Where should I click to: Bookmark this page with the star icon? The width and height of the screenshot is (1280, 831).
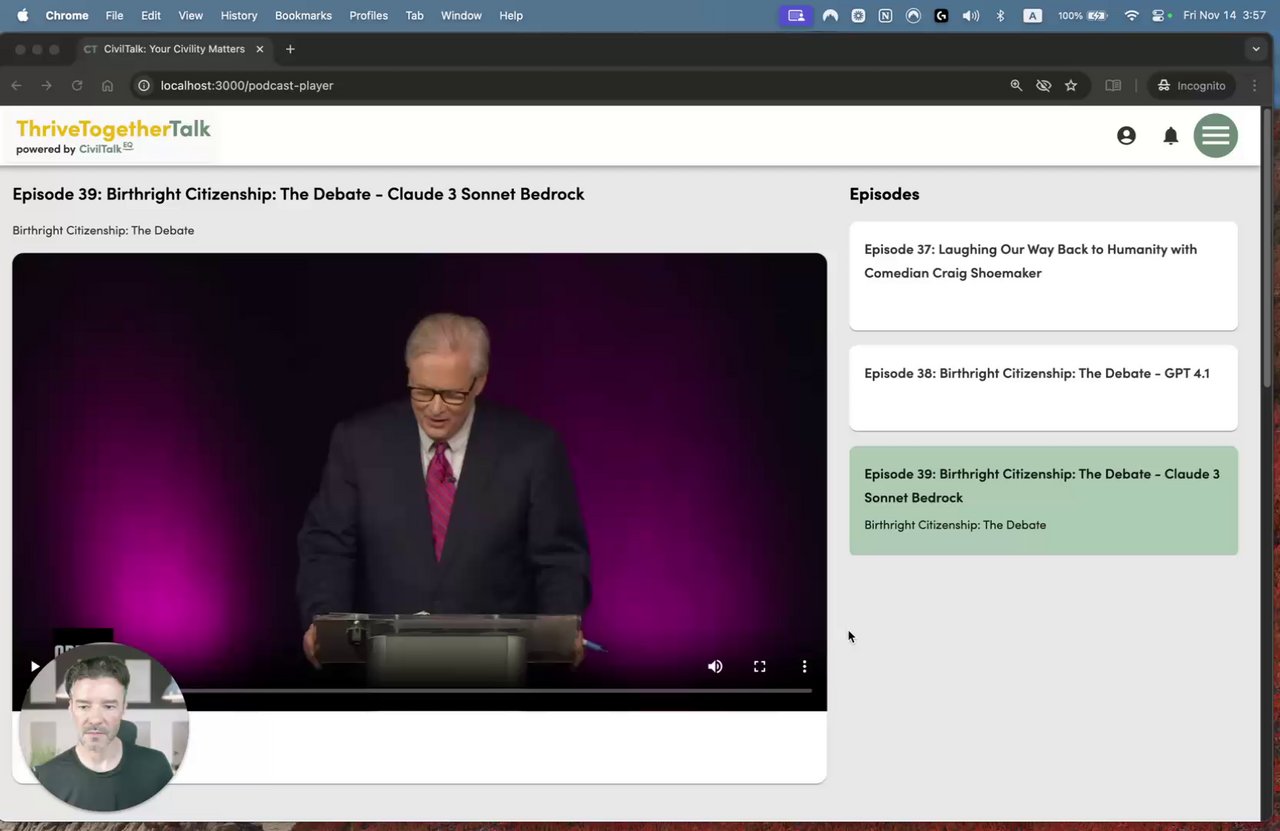coord(1071,85)
